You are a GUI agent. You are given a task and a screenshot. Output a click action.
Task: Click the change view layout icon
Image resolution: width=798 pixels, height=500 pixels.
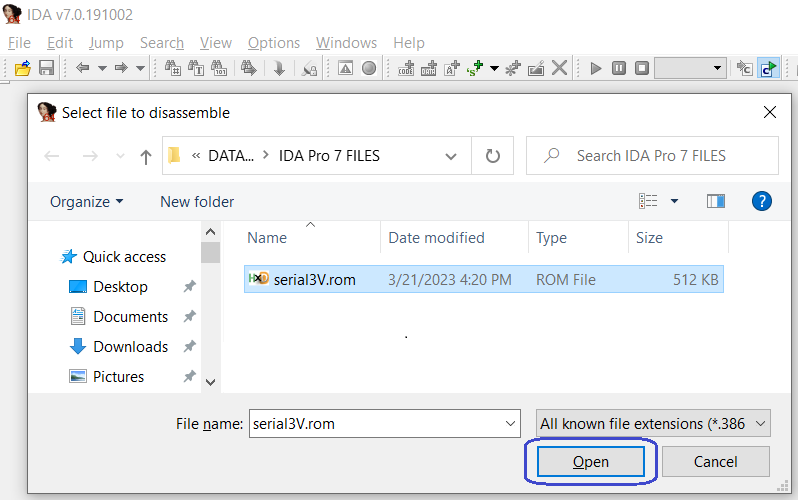(x=648, y=201)
